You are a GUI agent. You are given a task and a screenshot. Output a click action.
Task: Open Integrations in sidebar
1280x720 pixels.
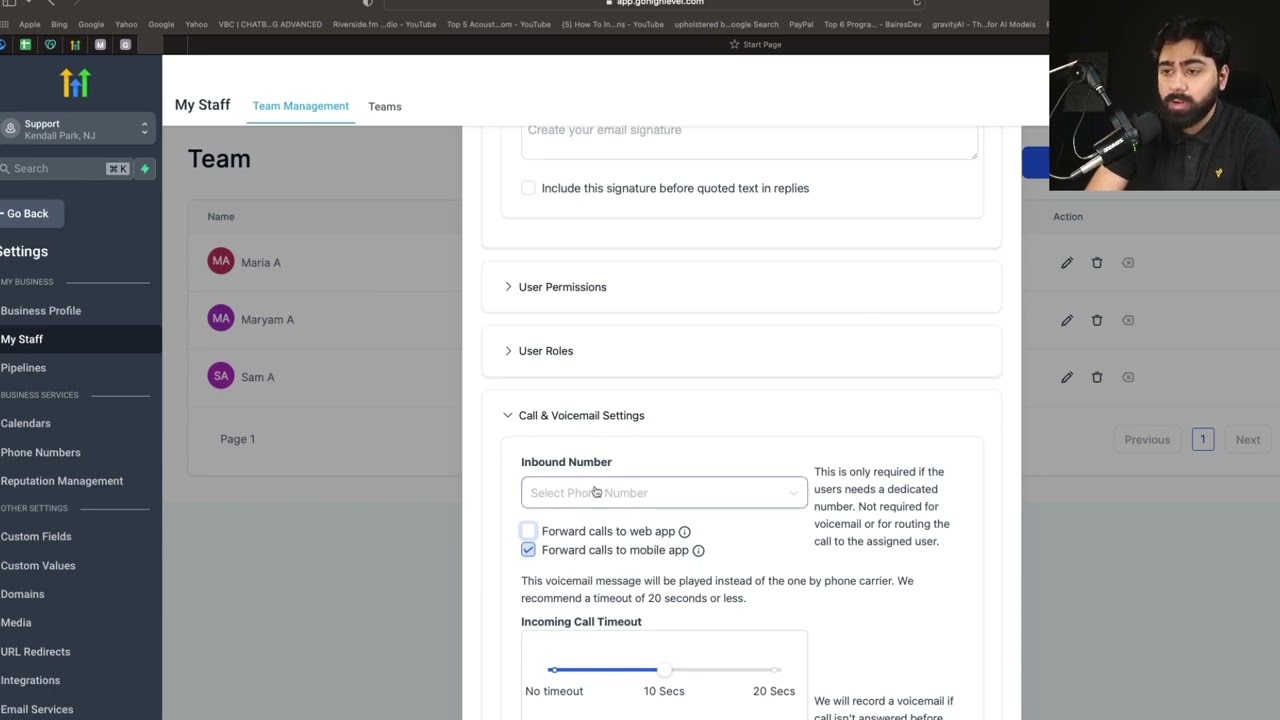[x=30, y=681]
